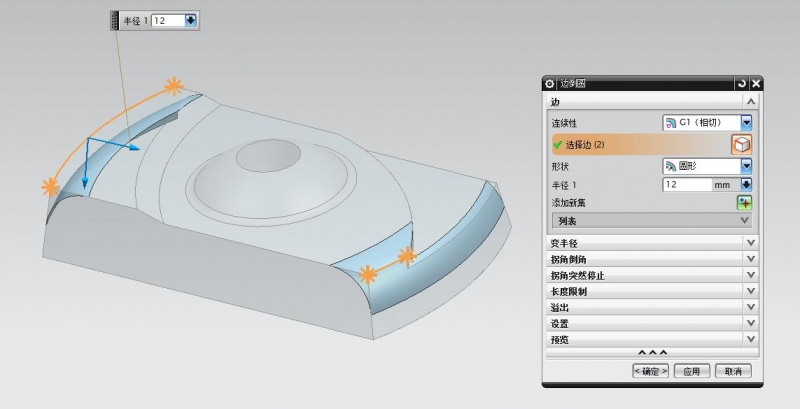Screen dimensions: 800x409
Task: Click the select edge cube icon
Action: [742, 145]
